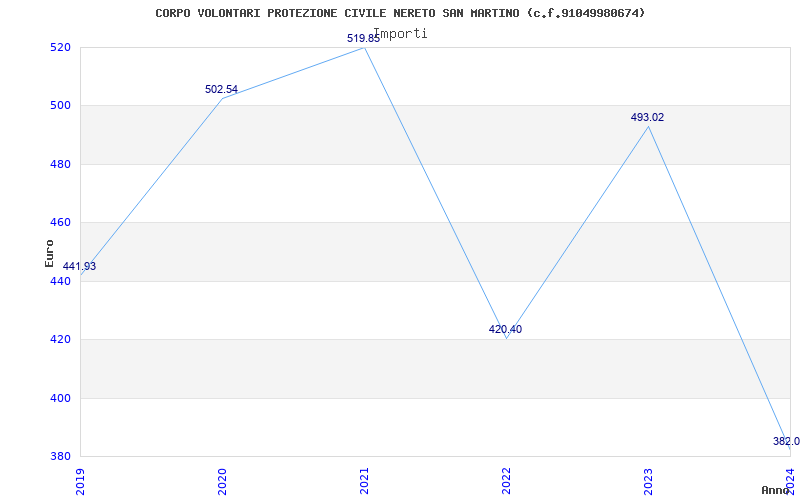This screenshot has width=800, height=500.
Task: Click the 420 y-axis tick label
Action: 61,339
